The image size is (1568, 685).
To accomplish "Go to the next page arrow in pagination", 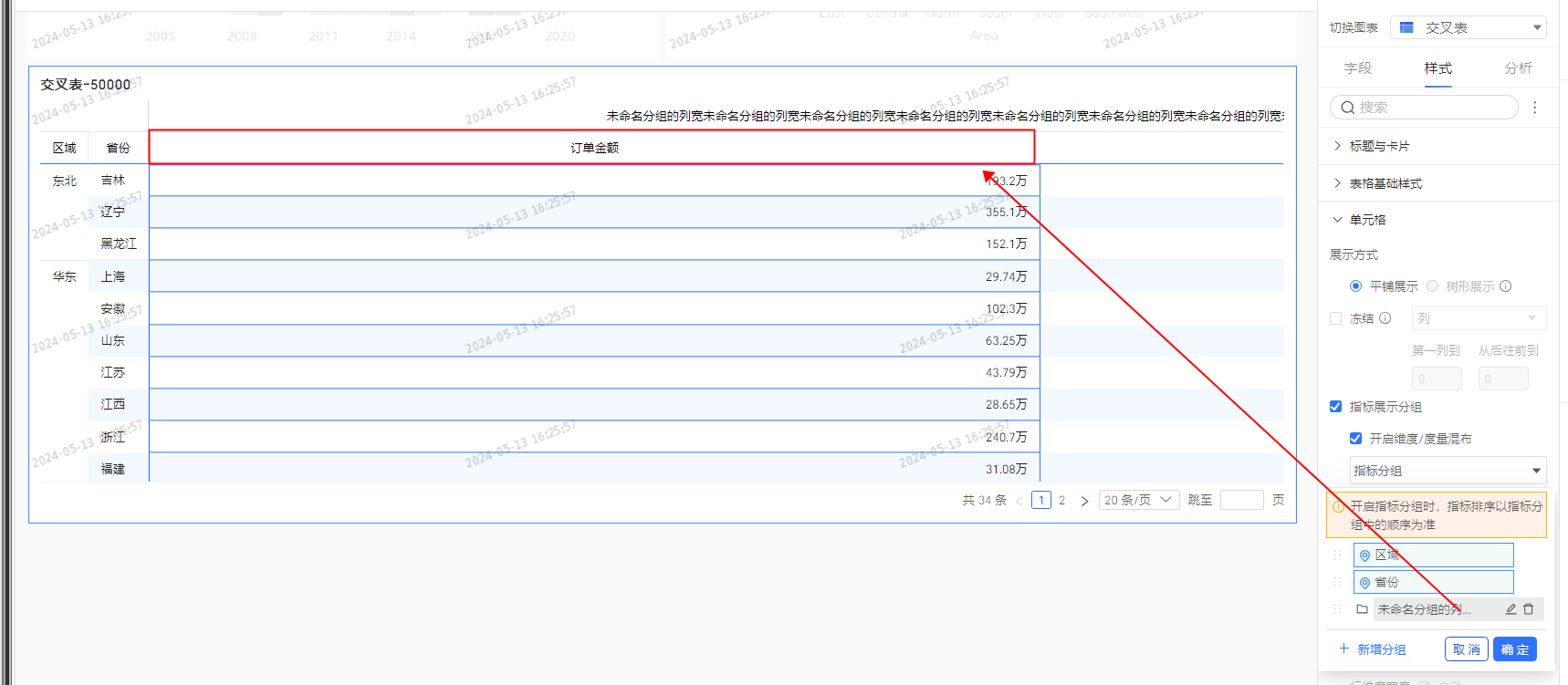I will coord(1084,501).
